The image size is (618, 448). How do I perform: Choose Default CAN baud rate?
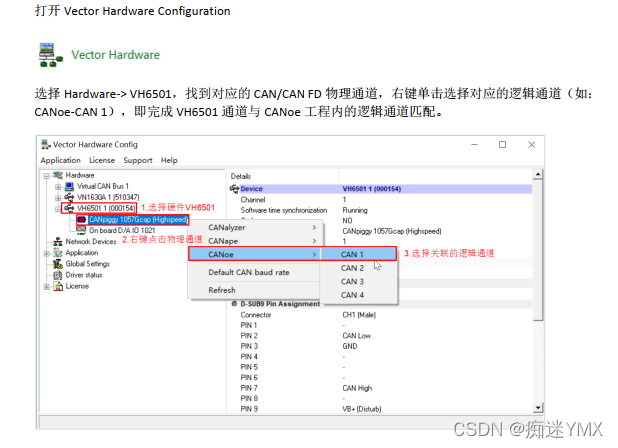tap(255, 272)
